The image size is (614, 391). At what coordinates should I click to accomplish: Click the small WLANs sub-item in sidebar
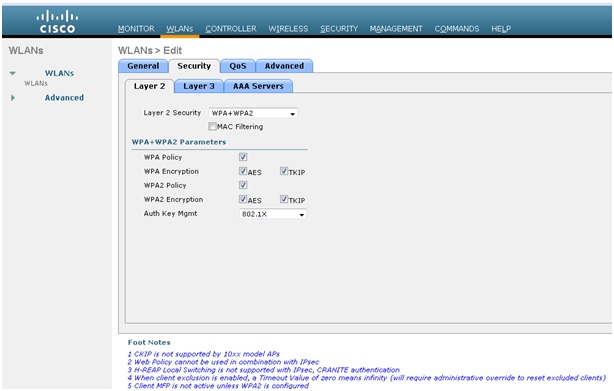pos(36,83)
